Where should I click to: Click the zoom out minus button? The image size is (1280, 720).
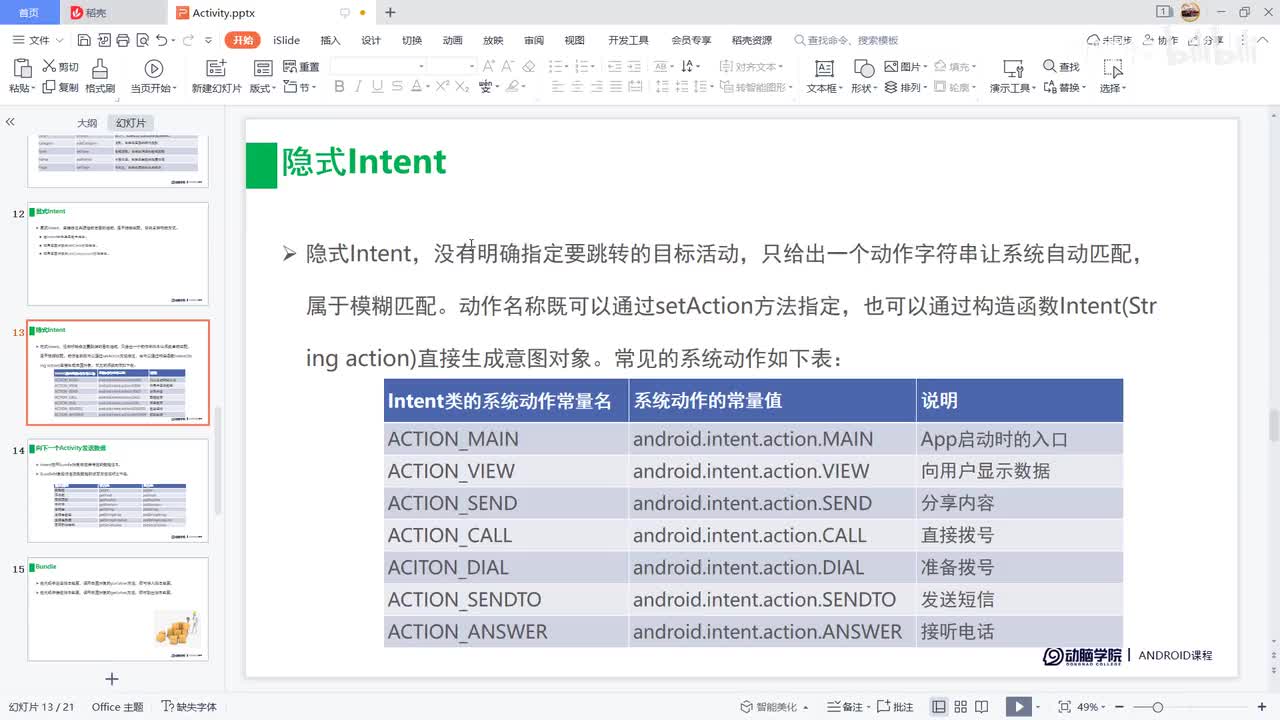coord(1119,707)
